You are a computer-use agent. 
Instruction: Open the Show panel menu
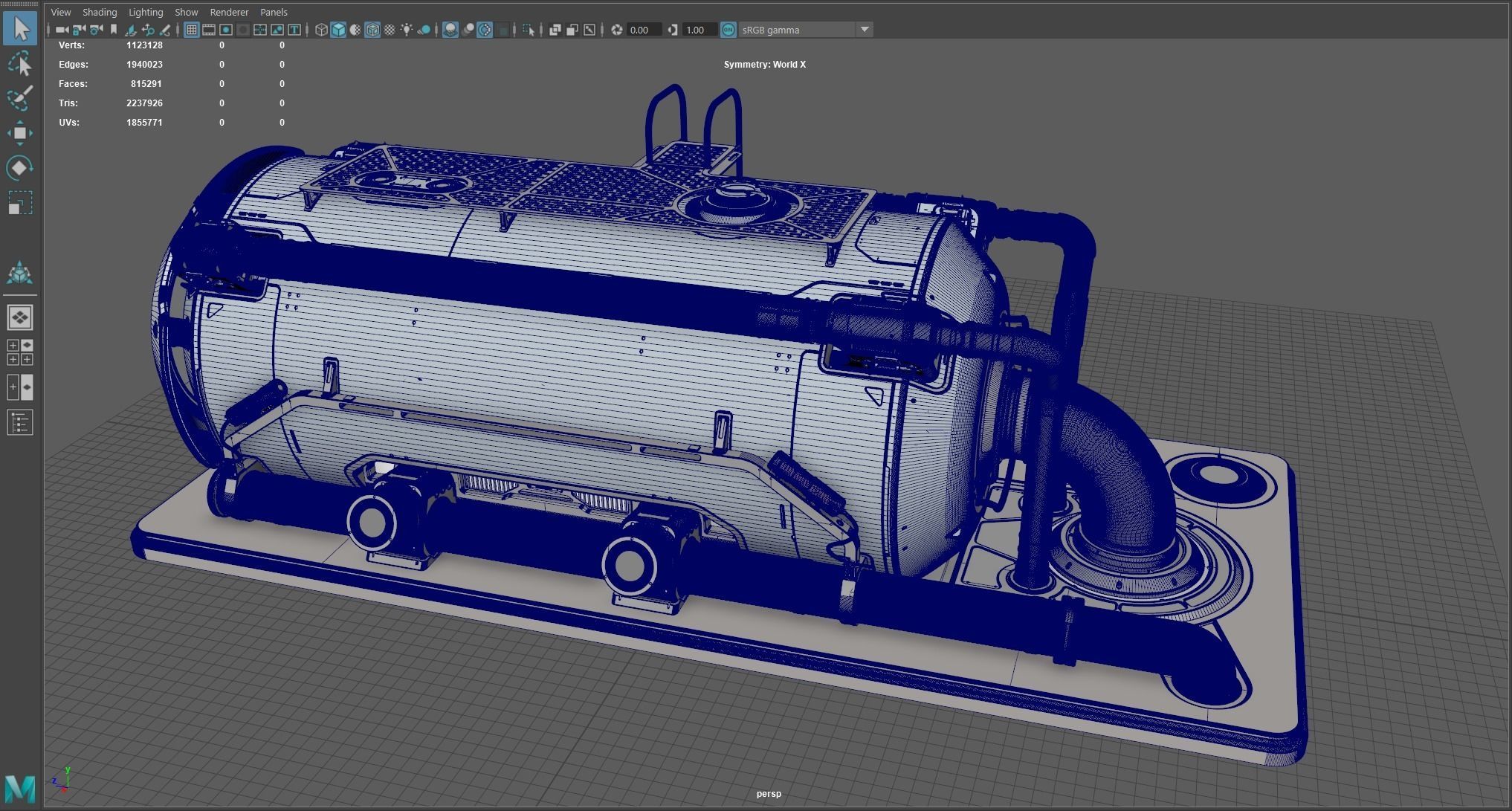(x=186, y=12)
